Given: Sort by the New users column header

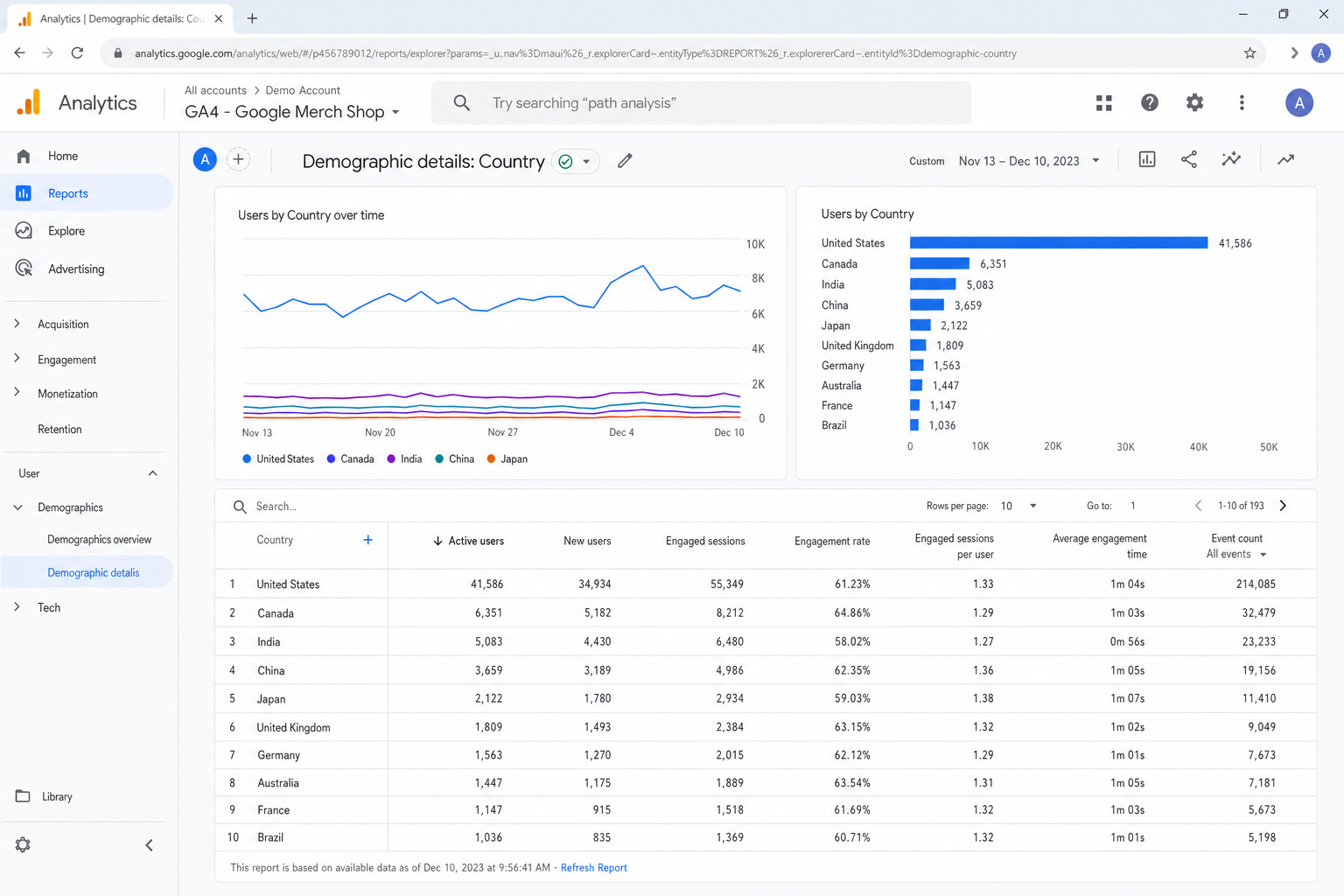Looking at the screenshot, I should [587, 541].
